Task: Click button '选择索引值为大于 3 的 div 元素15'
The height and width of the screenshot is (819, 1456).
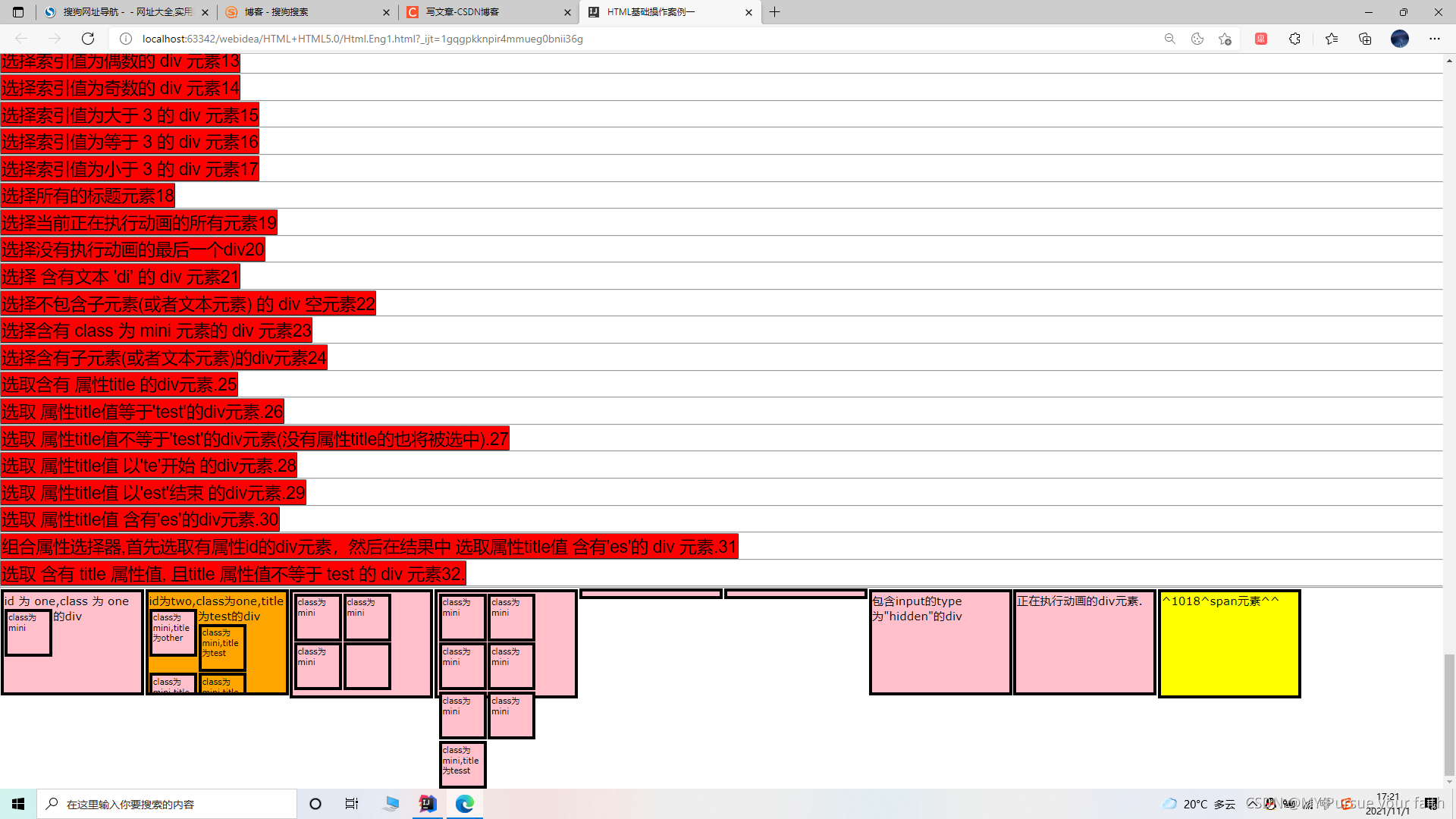Action: [130, 115]
